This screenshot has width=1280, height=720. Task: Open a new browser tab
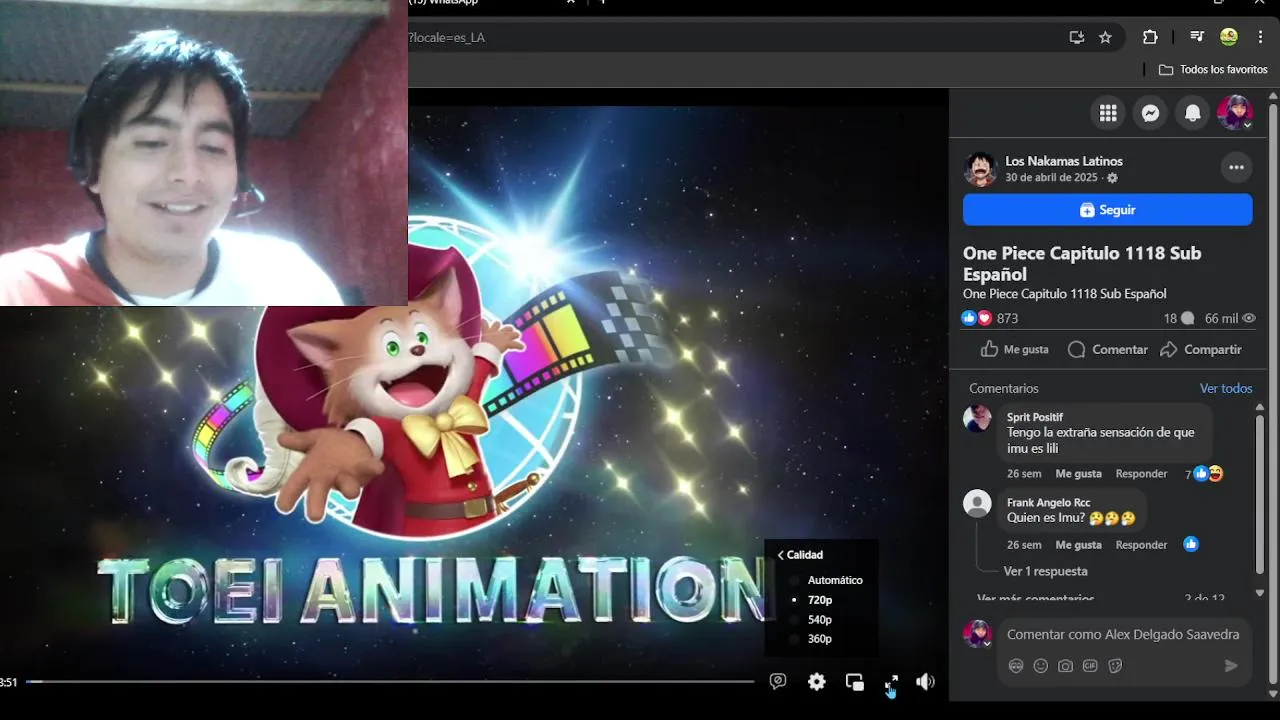602,3
